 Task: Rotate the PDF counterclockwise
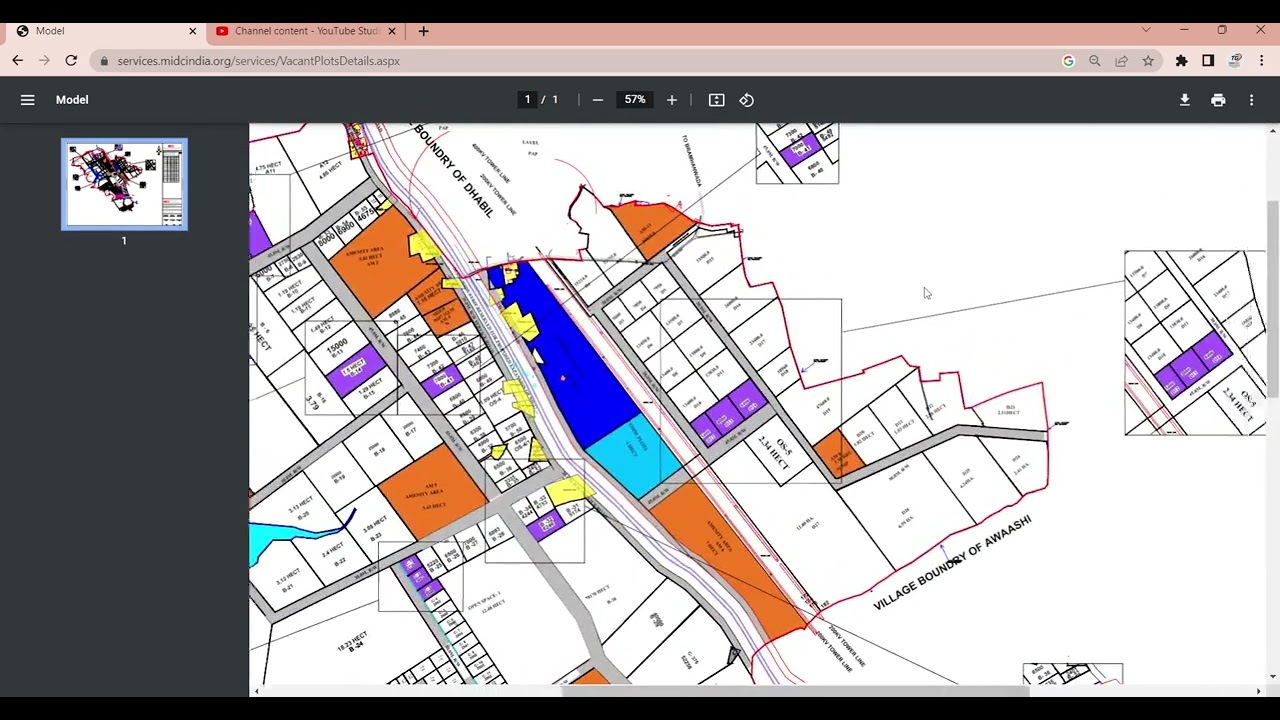[x=746, y=100]
